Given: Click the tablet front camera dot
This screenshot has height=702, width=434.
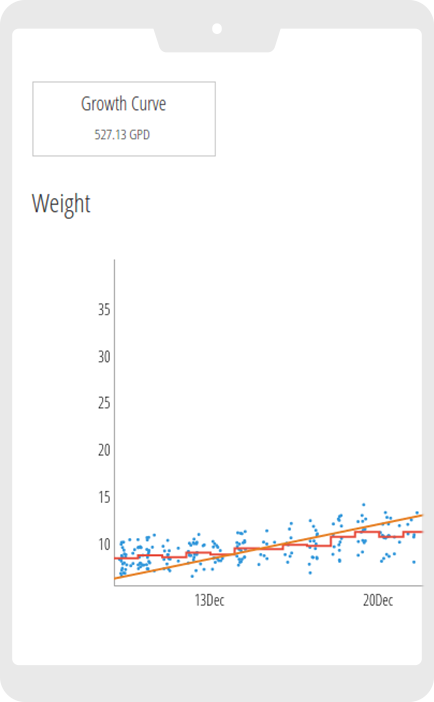Looking at the screenshot, I should 217,29.
